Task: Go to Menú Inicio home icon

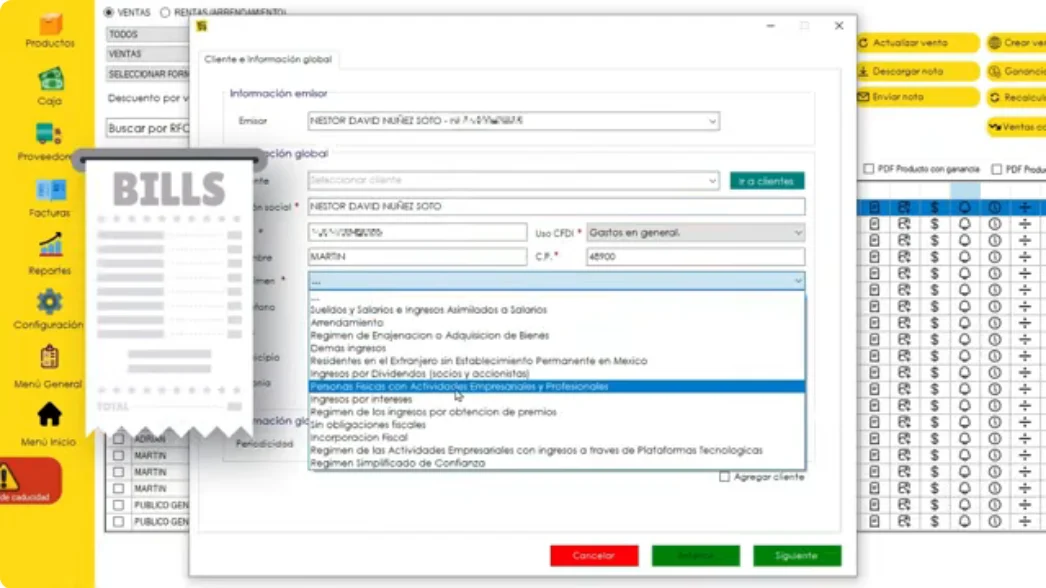Action: tap(49, 415)
